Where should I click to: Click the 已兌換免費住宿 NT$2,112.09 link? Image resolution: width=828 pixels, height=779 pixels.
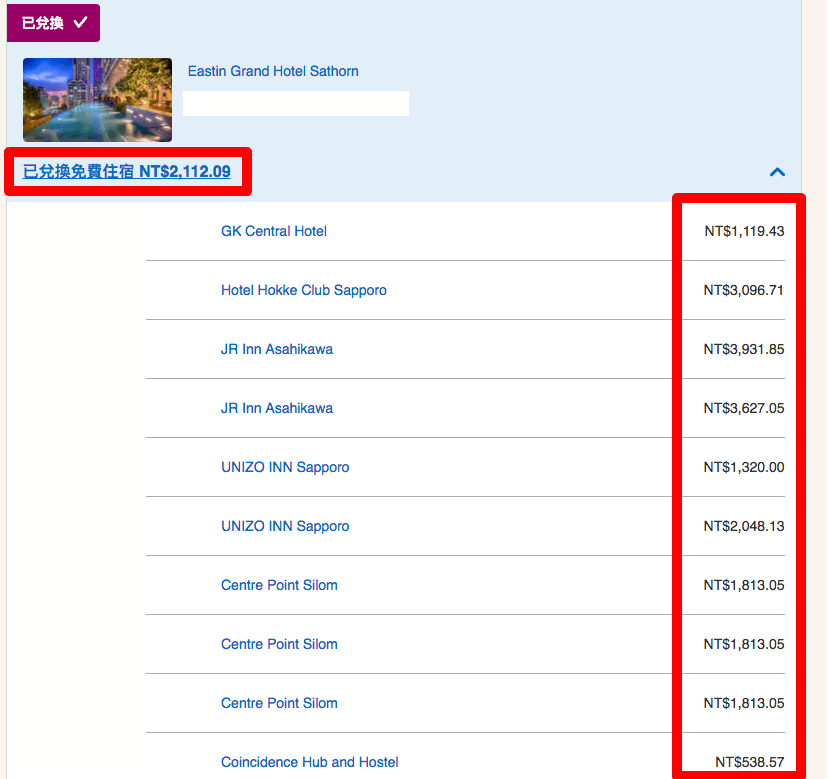(x=127, y=171)
